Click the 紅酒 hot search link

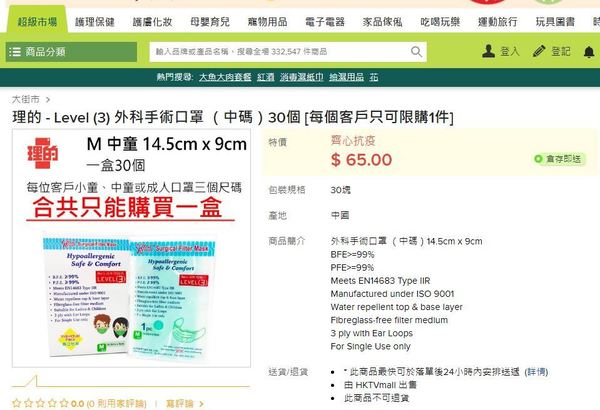pos(266,77)
